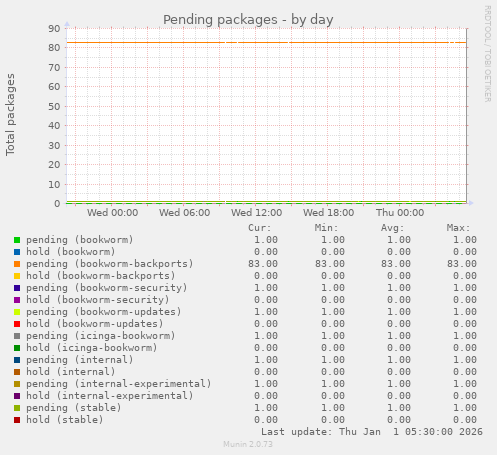Click the 10 y-axis tick label
497x455 pixels.
[54, 184]
